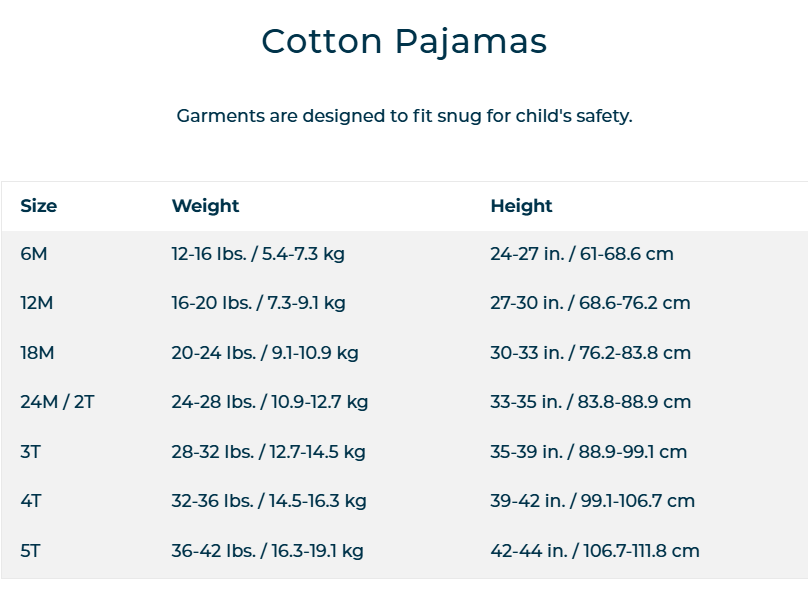The height and width of the screenshot is (590, 808).
Task: Click the 35-39 in. height cell
Action: point(588,452)
